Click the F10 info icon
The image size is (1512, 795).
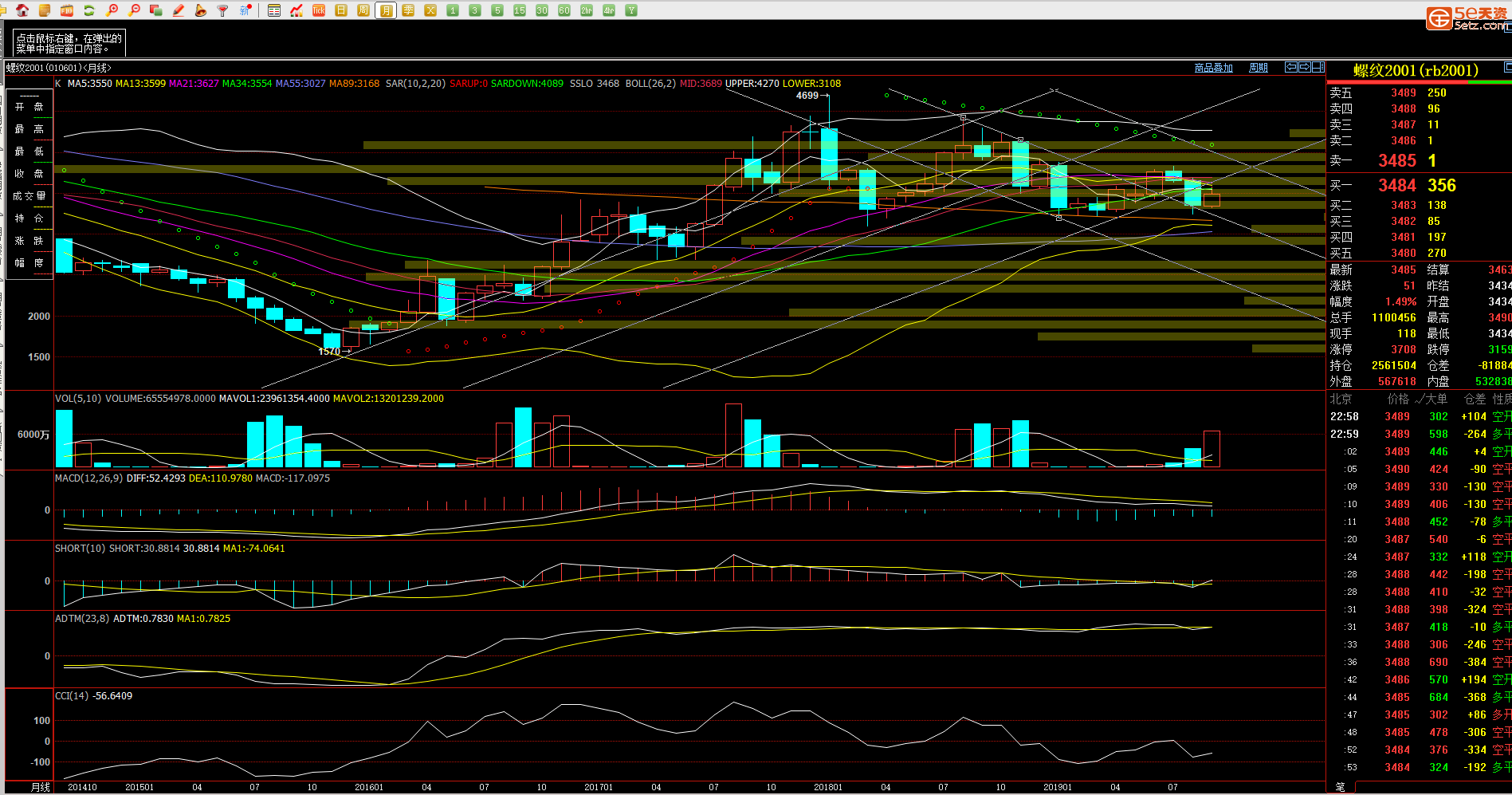point(67,10)
